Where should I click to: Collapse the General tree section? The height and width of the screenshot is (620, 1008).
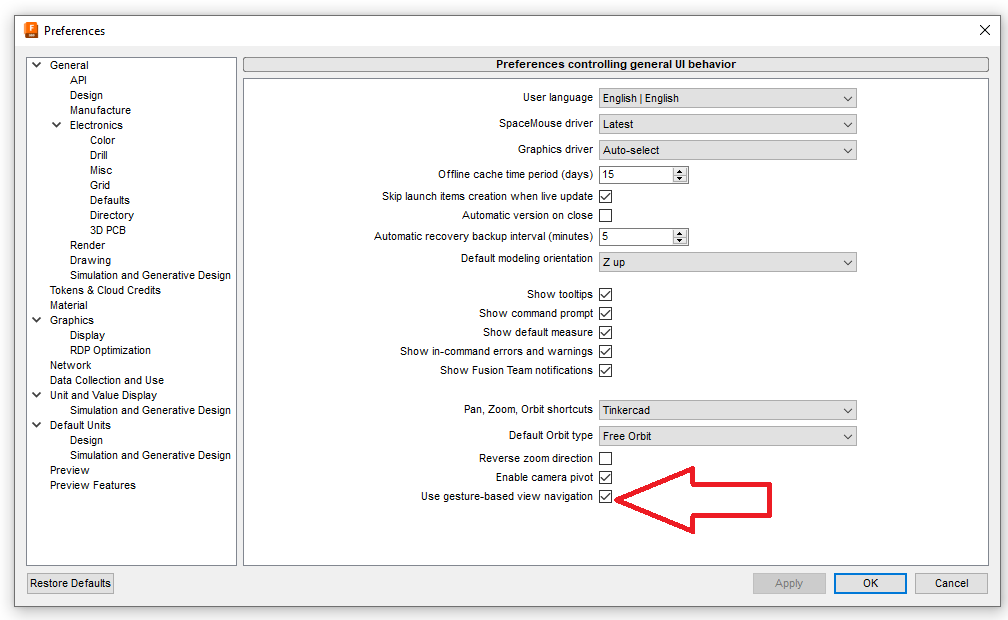(35, 64)
